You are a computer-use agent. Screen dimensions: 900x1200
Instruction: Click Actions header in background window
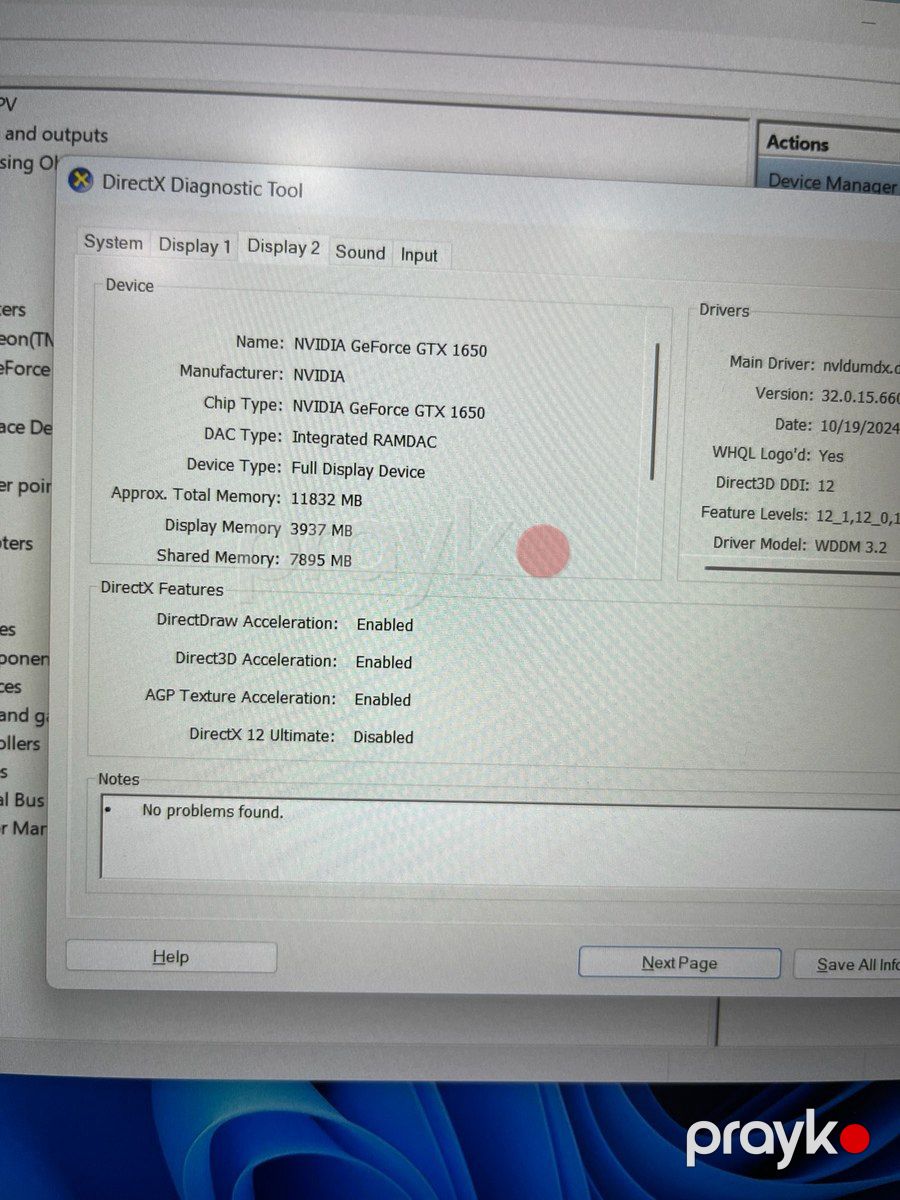(797, 143)
